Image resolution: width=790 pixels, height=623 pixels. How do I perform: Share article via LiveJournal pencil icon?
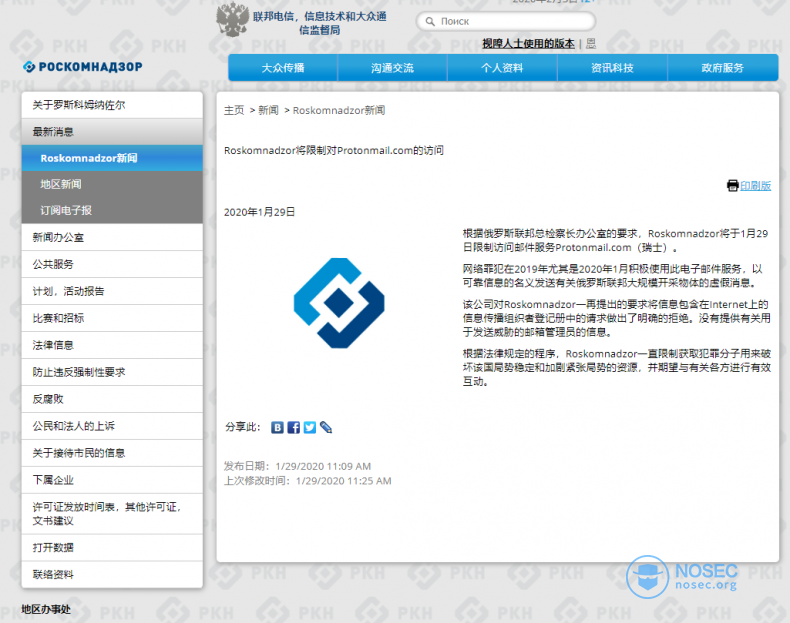pos(326,428)
